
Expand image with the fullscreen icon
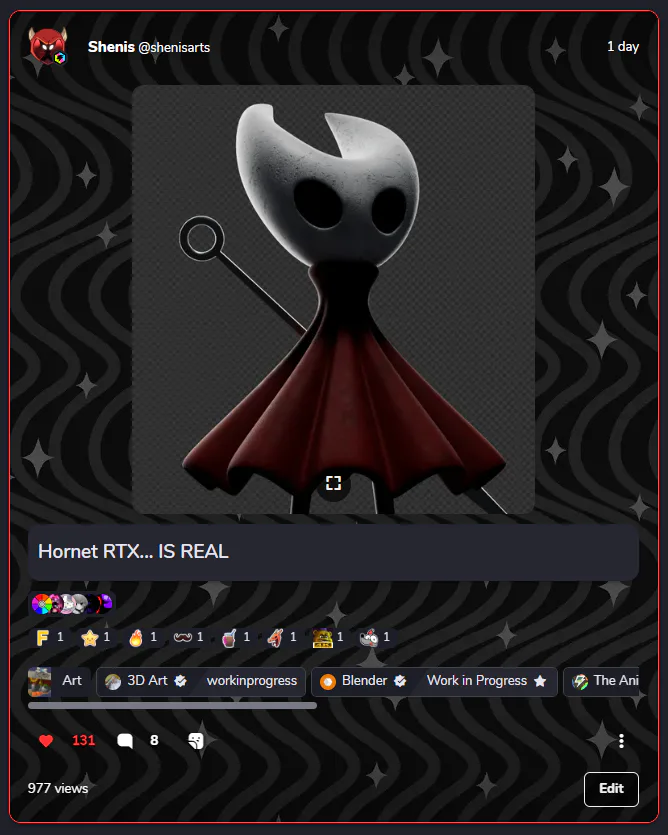point(333,483)
